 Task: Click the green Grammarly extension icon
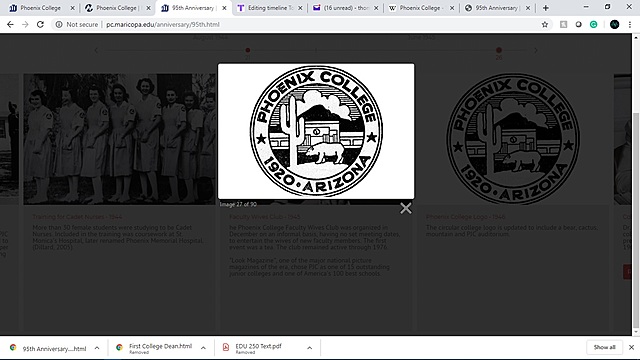593,24
